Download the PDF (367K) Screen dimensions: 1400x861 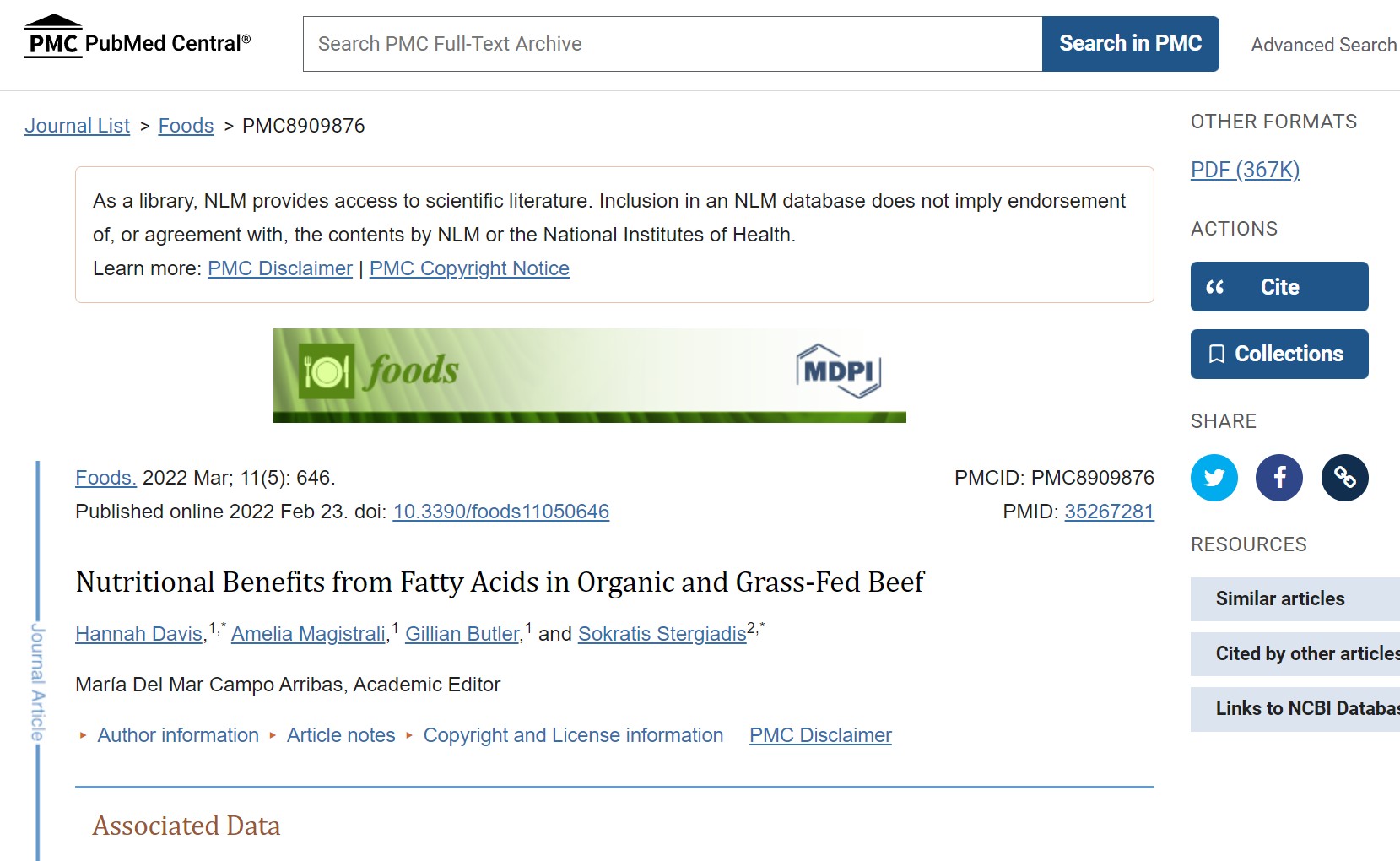click(x=1245, y=170)
